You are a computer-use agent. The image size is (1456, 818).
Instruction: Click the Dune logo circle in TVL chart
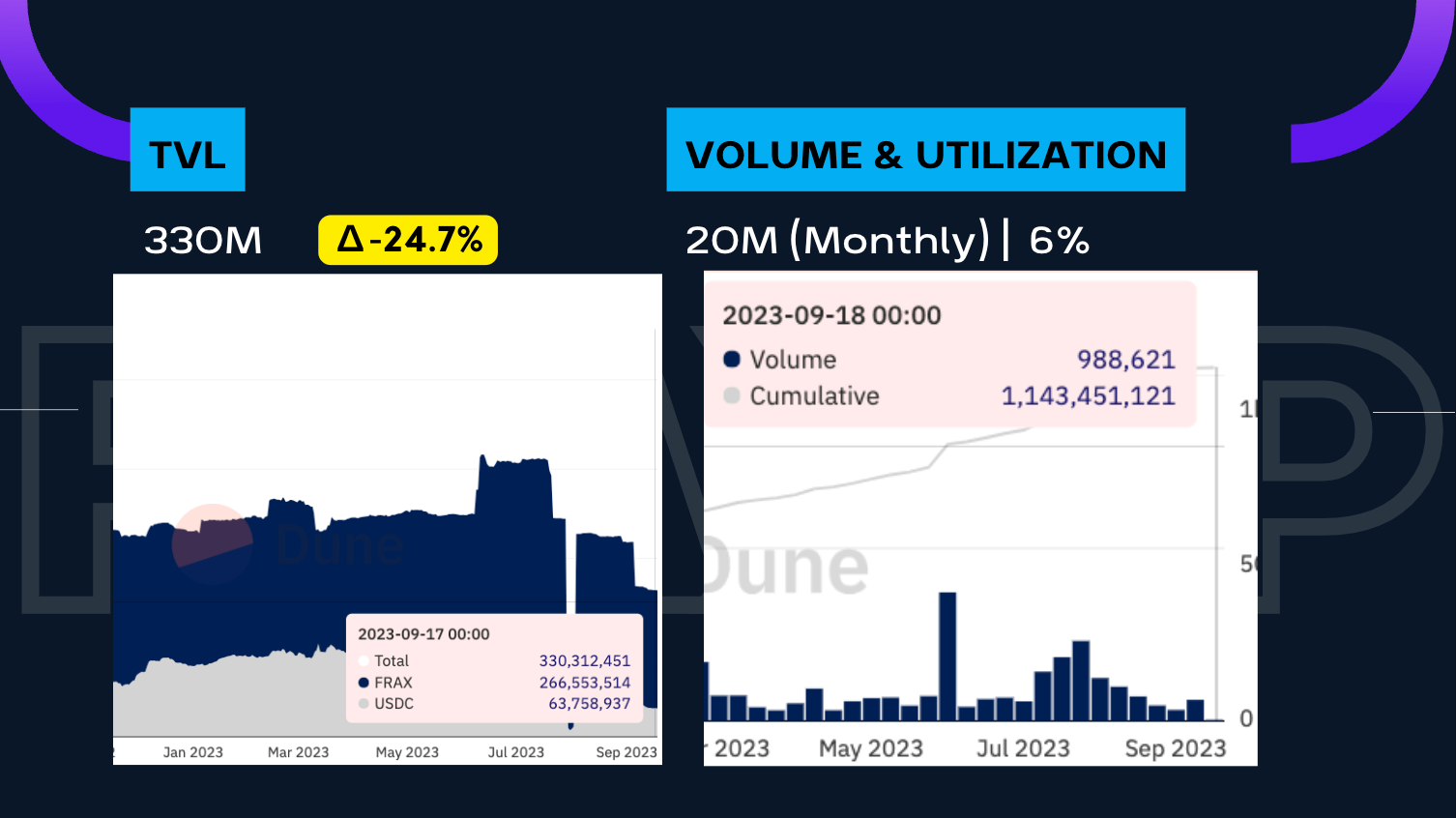212,544
